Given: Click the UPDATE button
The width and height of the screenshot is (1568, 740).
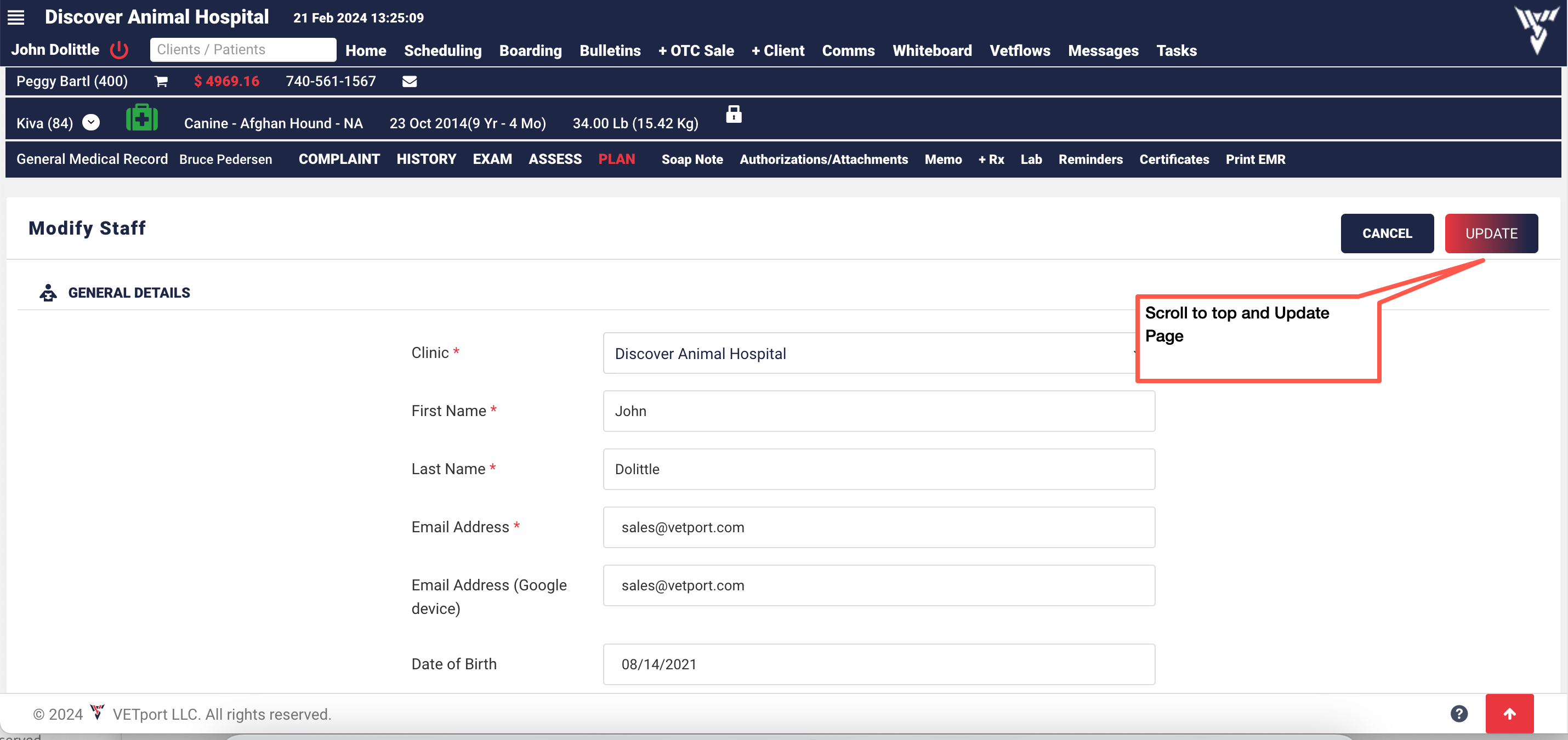Looking at the screenshot, I should 1491,234.
